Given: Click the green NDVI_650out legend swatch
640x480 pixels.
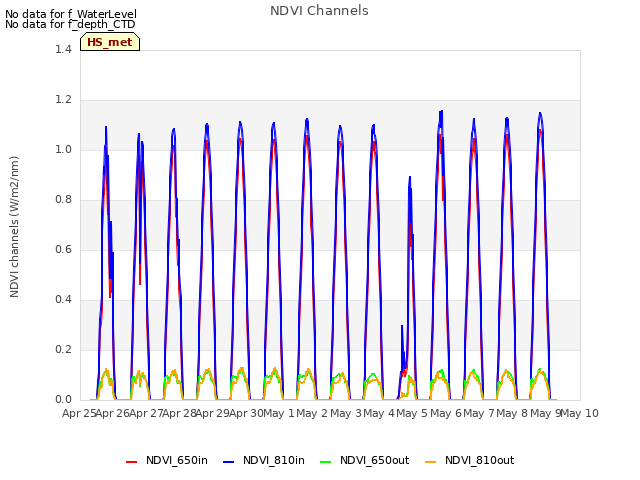Looking at the screenshot, I should (325, 462).
